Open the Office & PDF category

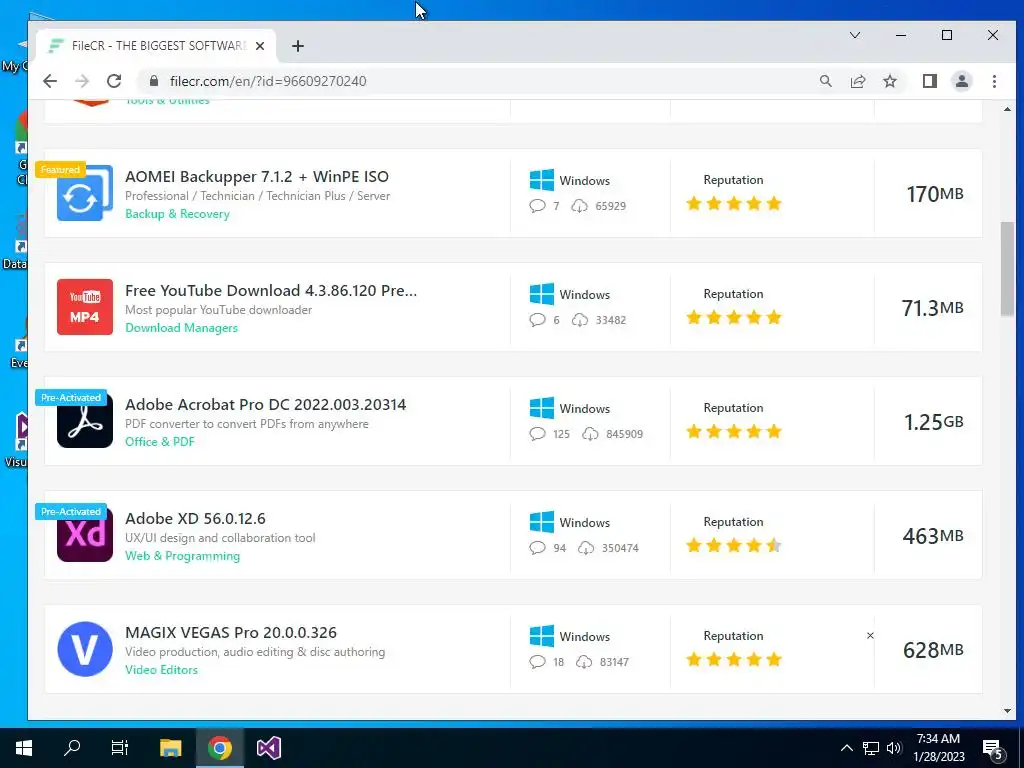pos(160,442)
